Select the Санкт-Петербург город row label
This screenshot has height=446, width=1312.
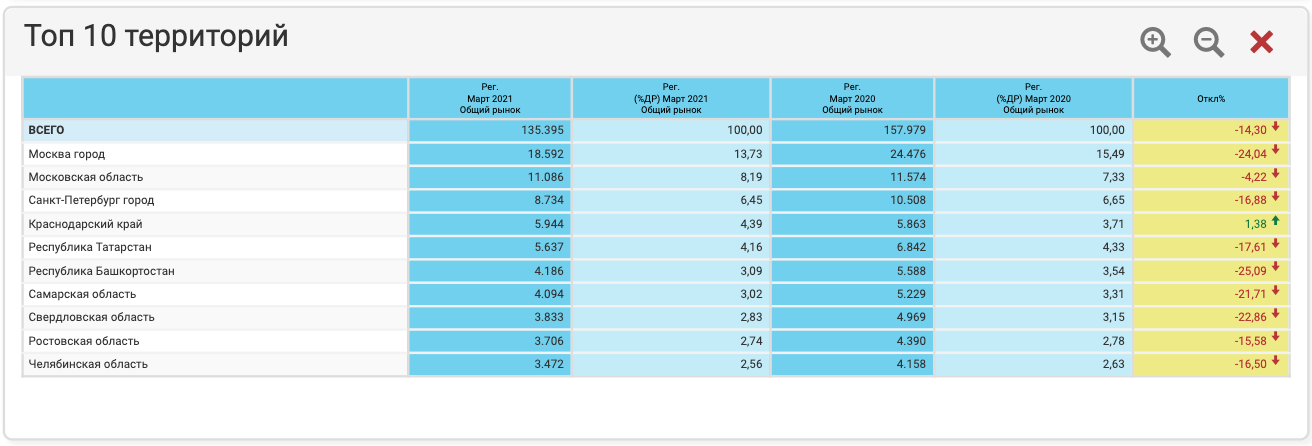click(91, 200)
